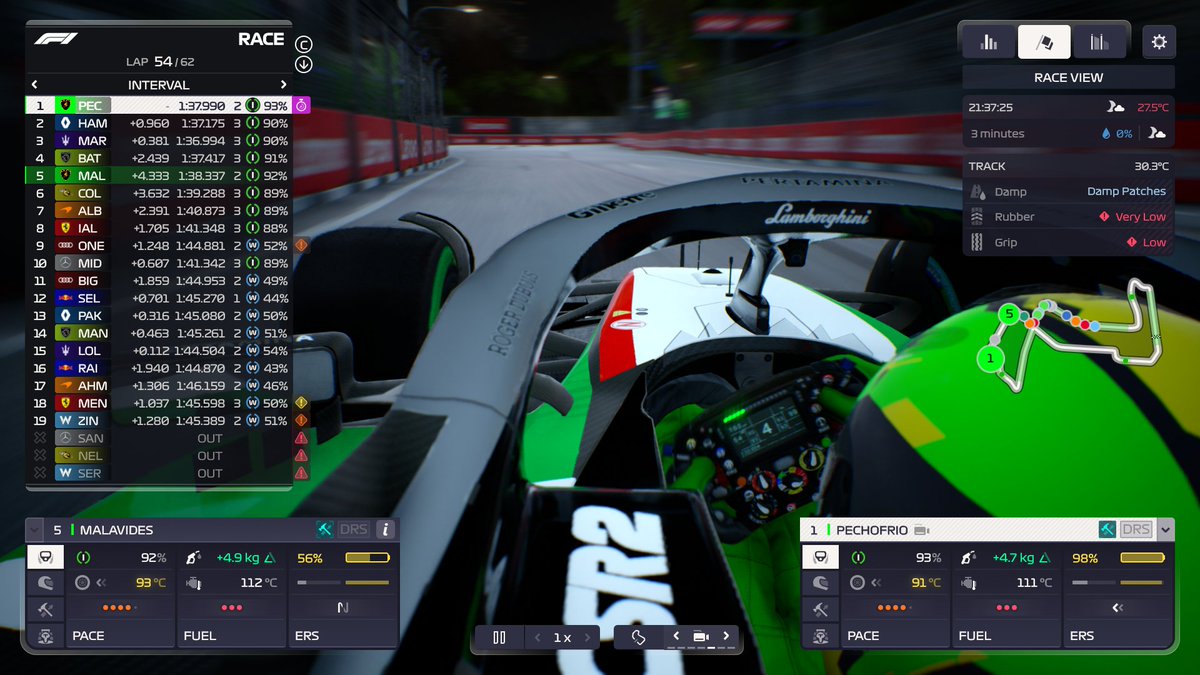1200x675 pixels.
Task: Switch to the bar chart data tab
Action: pyautogui.click(x=990, y=42)
